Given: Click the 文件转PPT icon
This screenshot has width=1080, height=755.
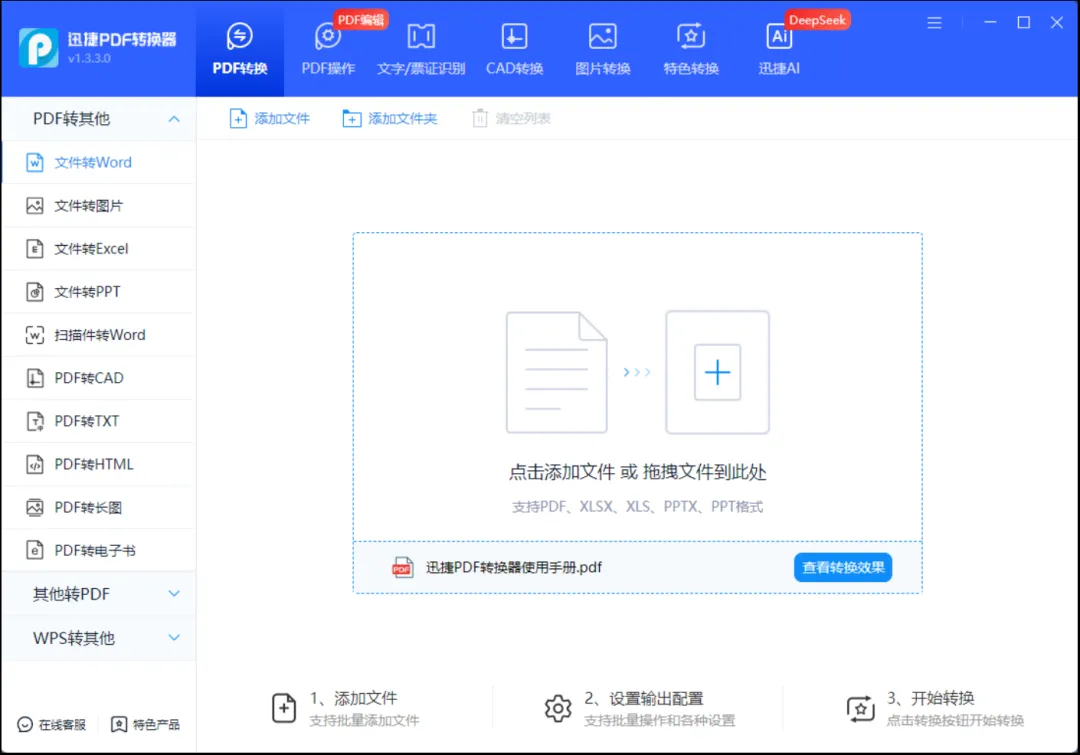Looking at the screenshot, I should pos(34,291).
